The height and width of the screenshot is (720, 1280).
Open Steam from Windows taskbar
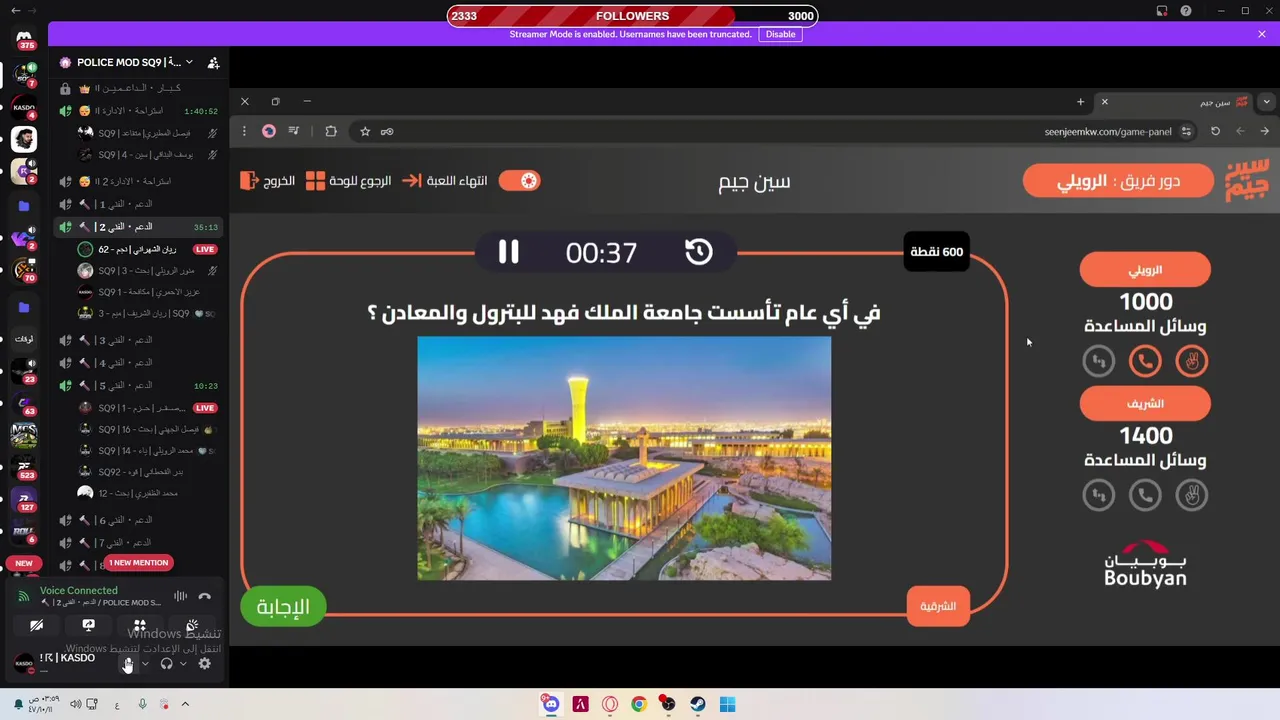coord(698,704)
